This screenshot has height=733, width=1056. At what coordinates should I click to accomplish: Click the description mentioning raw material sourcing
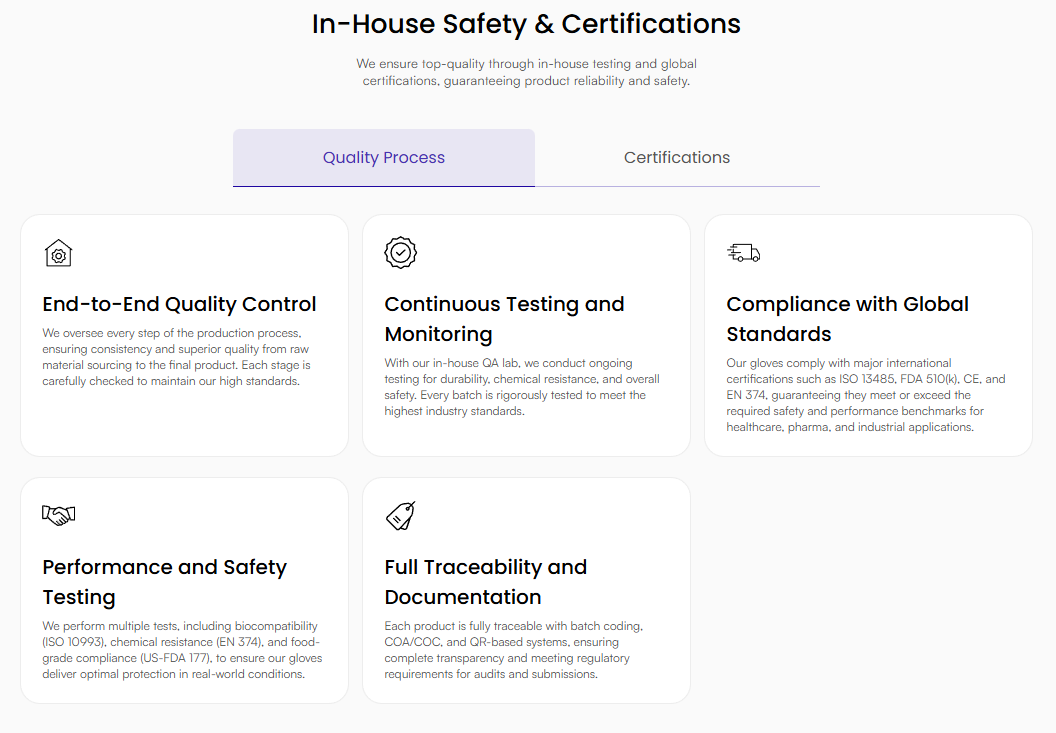177,357
